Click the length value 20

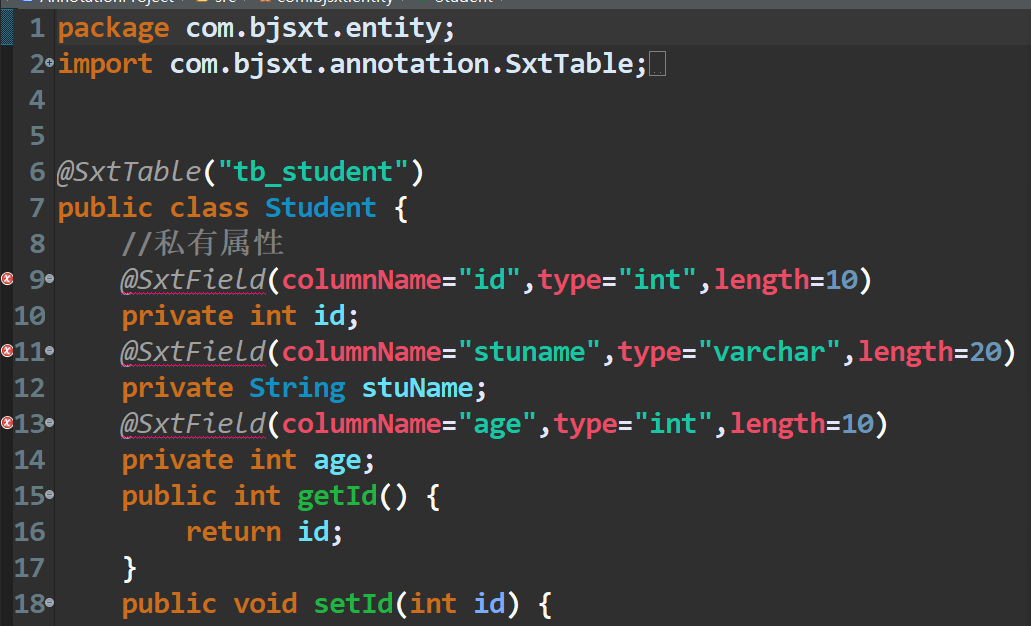click(x=986, y=351)
